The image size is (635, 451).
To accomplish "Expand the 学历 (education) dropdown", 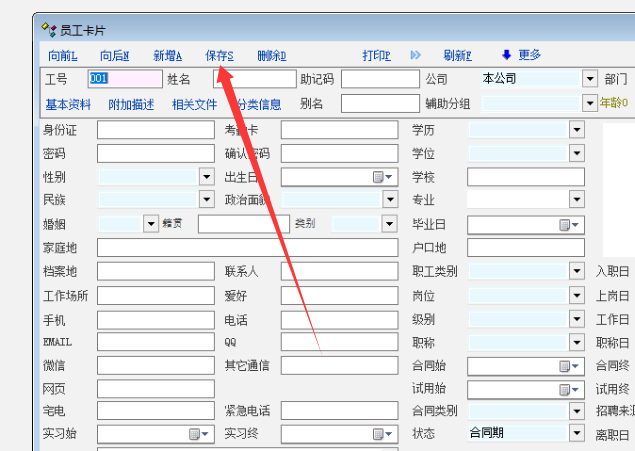I will (x=576, y=130).
